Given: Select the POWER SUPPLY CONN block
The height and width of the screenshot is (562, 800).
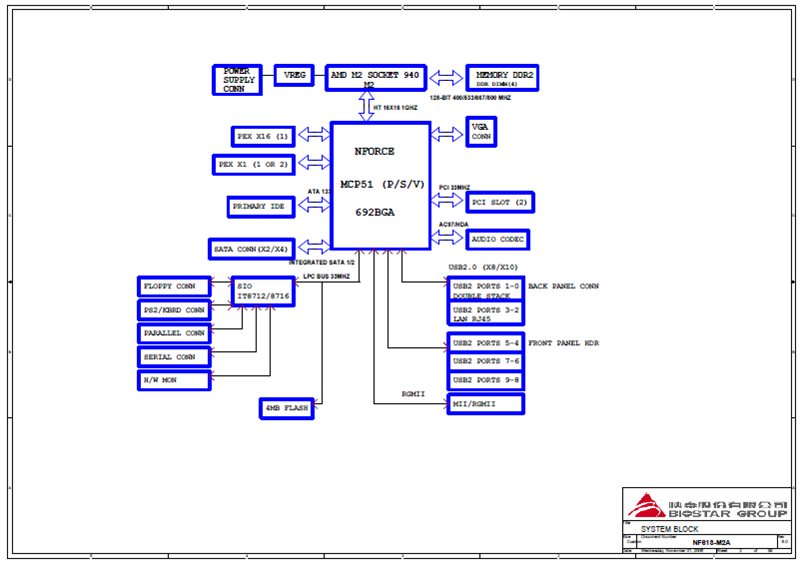Looking at the screenshot, I should pyautogui.click(x=237, y=80).
